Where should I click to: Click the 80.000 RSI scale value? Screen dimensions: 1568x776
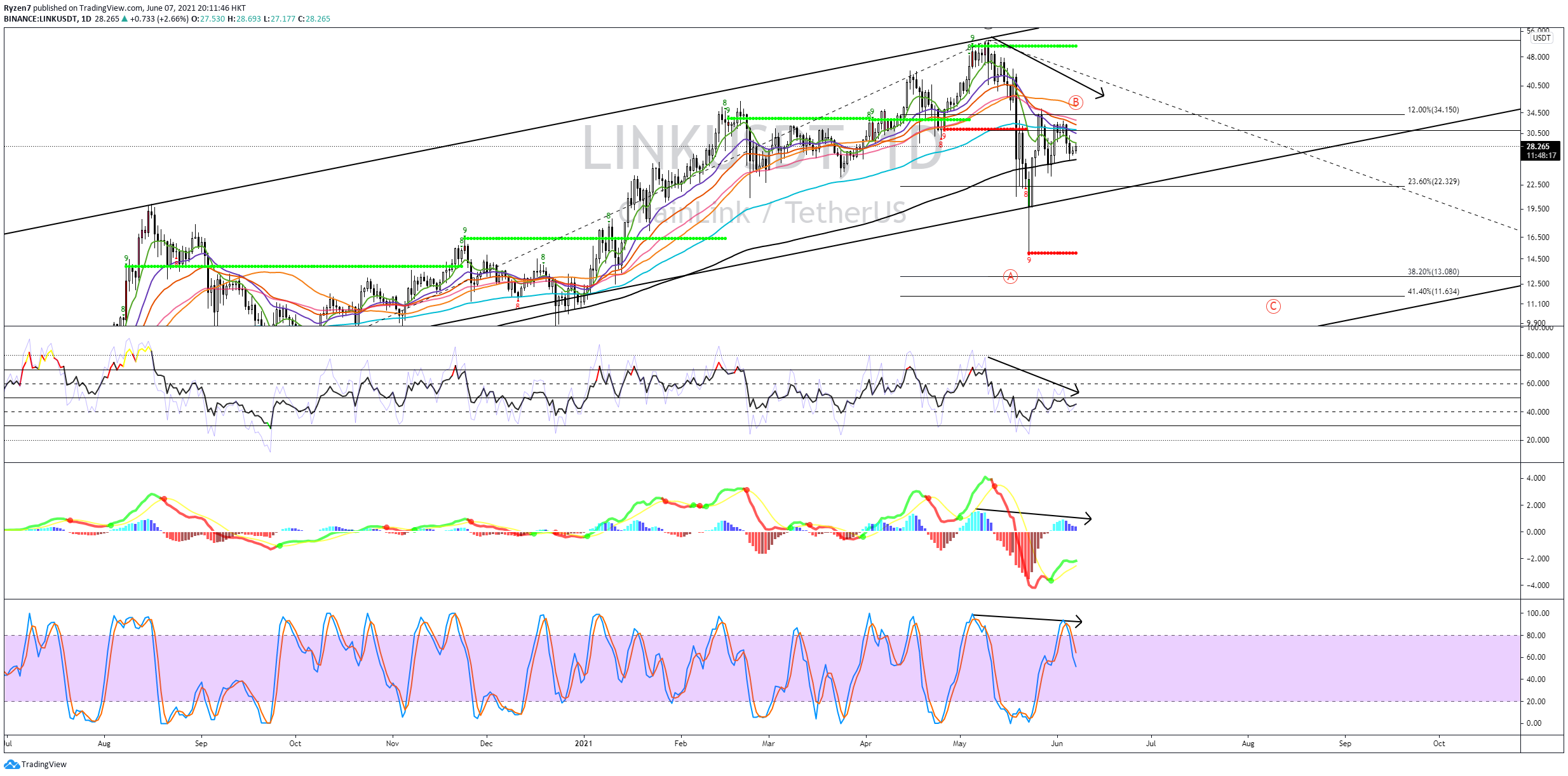pyautogui.click(x=1538, y=356)
